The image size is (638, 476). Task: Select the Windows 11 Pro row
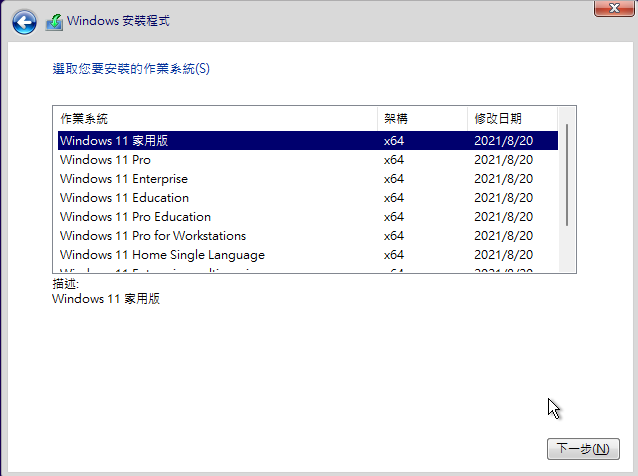[308, 160]
